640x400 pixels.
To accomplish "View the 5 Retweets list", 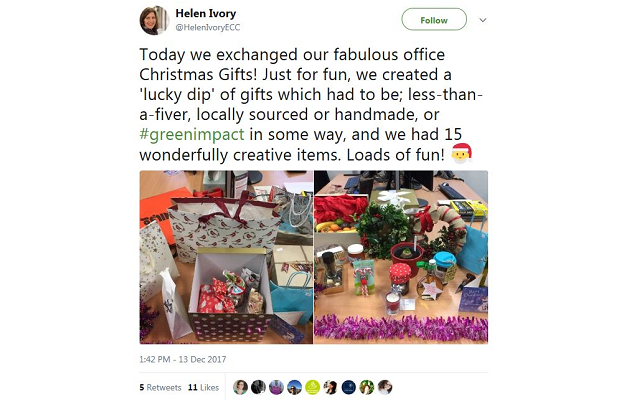I will coord(163,387).
